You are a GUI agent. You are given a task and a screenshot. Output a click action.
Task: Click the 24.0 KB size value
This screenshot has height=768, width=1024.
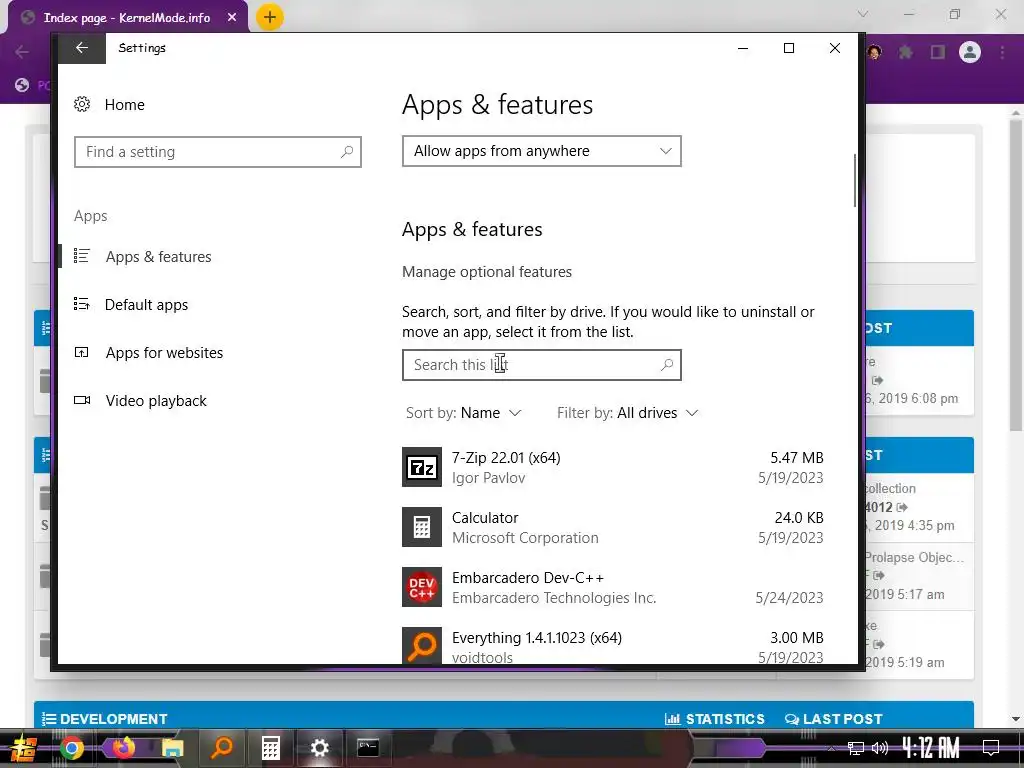click(x=799, y=518)
